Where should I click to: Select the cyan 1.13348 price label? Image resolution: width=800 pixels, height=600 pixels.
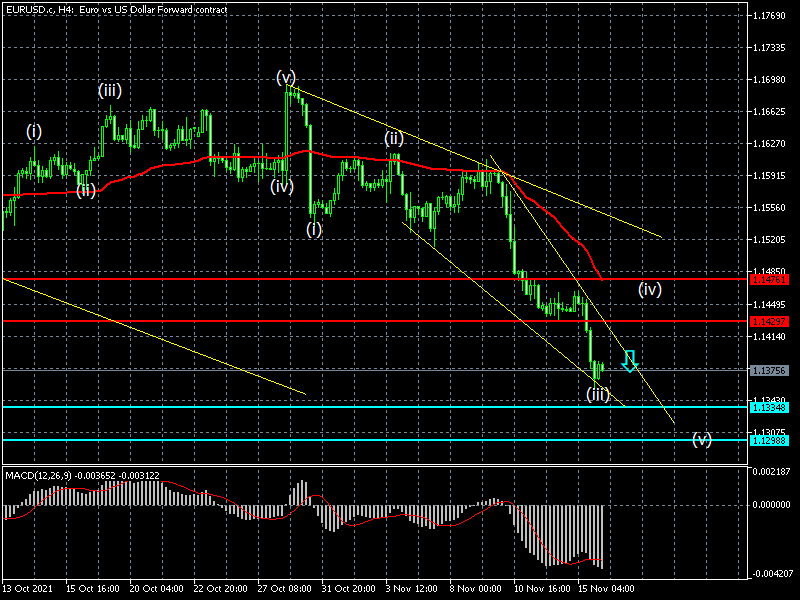[768, 407]
